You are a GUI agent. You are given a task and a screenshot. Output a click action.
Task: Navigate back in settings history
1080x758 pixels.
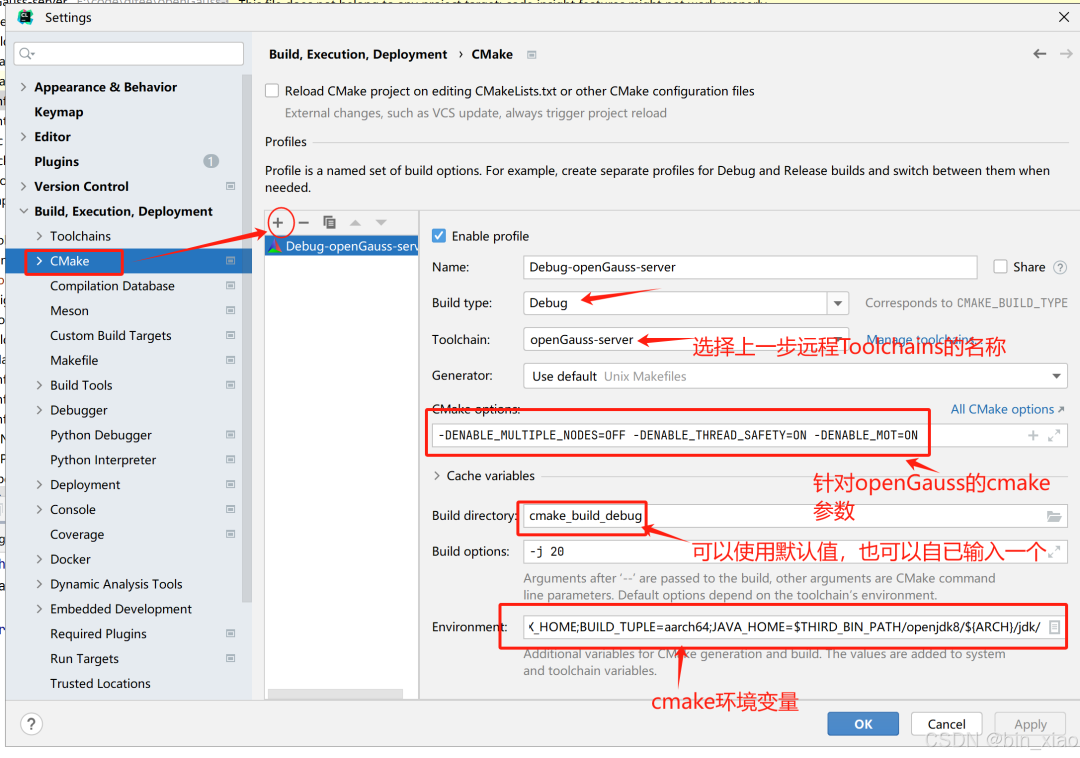(x=1040, y=54)
